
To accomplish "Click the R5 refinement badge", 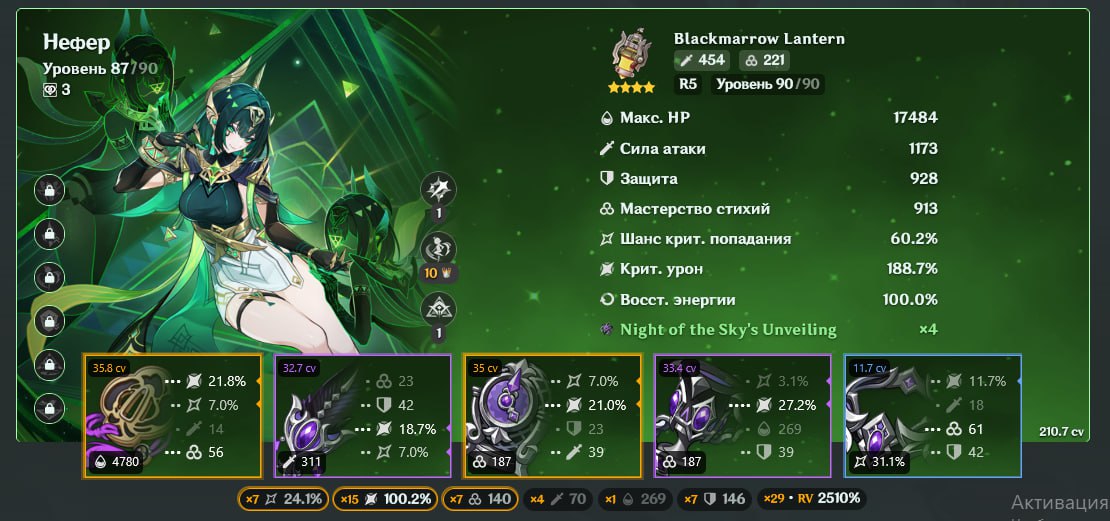I will (688, 84).
